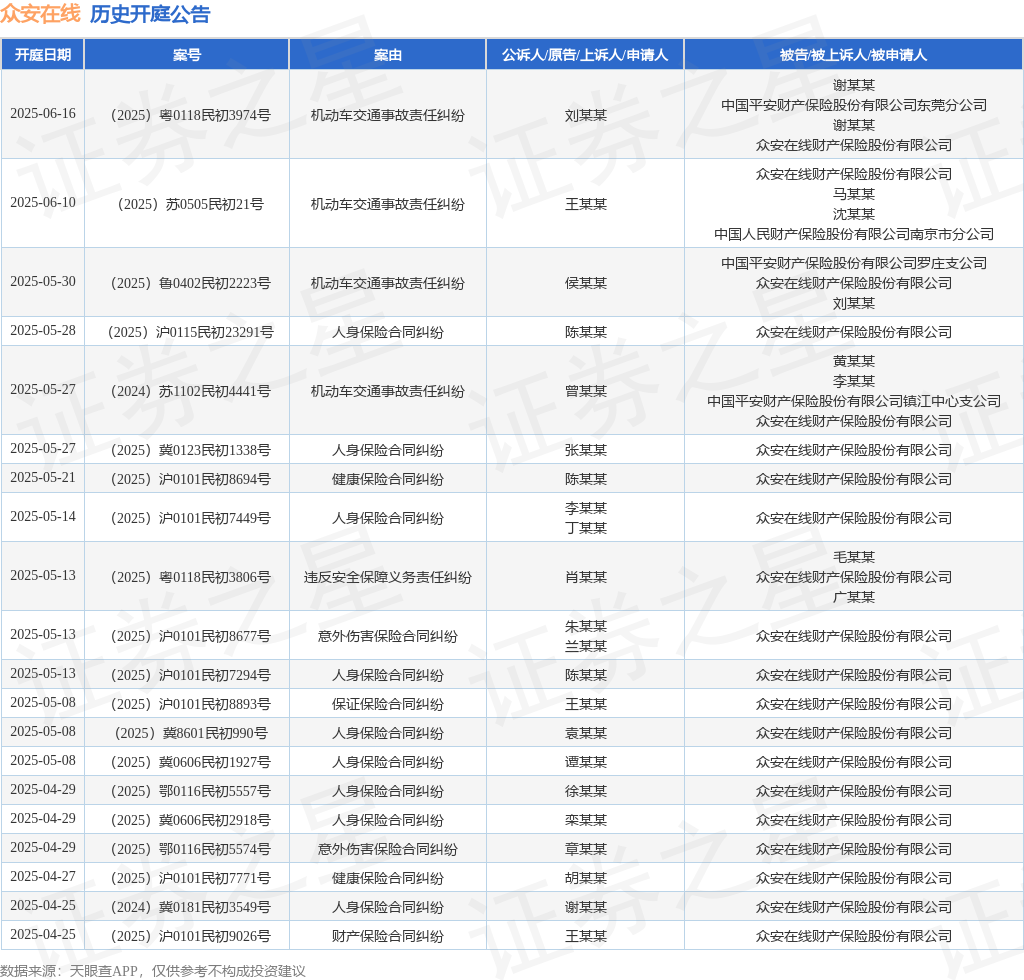Click plaintiff 侯某某
Screen dimensions: 1024x980
[x=586, y=283]
